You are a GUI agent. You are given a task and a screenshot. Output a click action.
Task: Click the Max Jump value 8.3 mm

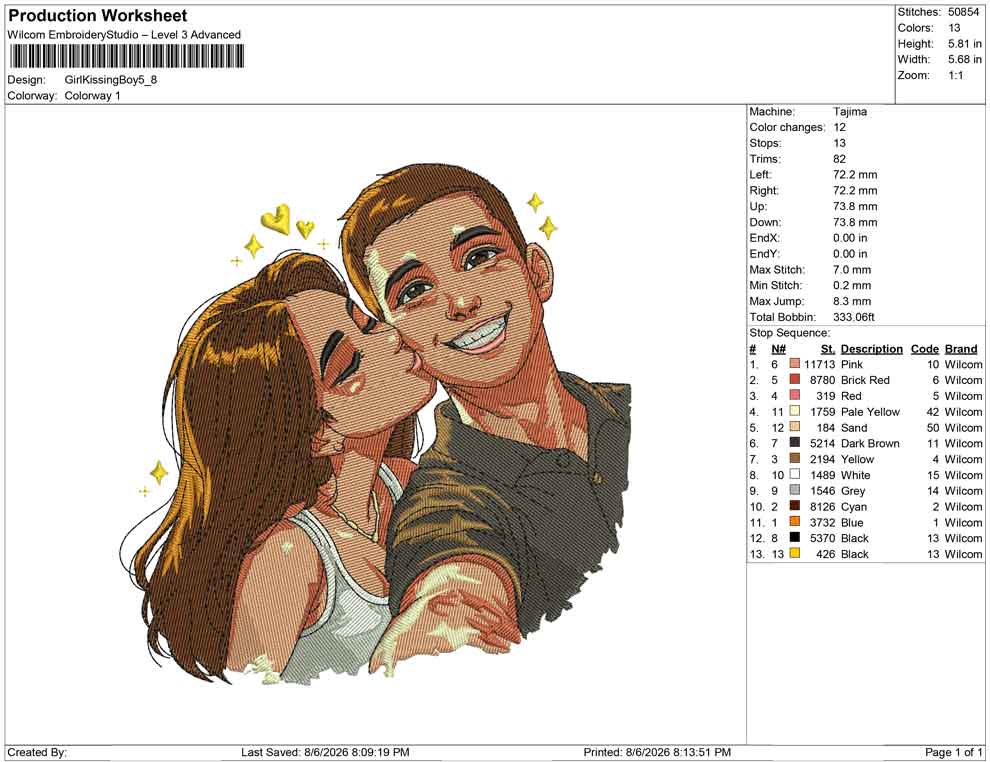tap(852, 301)
